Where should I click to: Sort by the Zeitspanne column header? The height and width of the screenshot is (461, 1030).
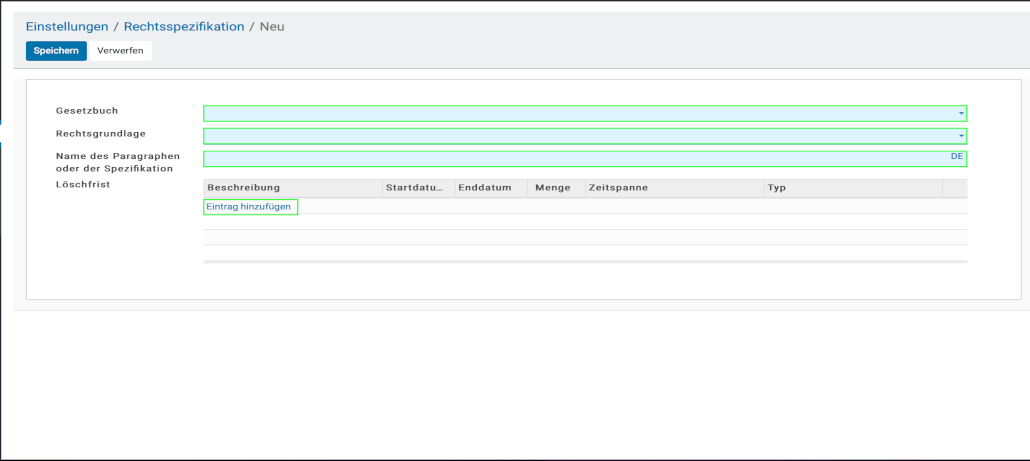pos(620,188)
